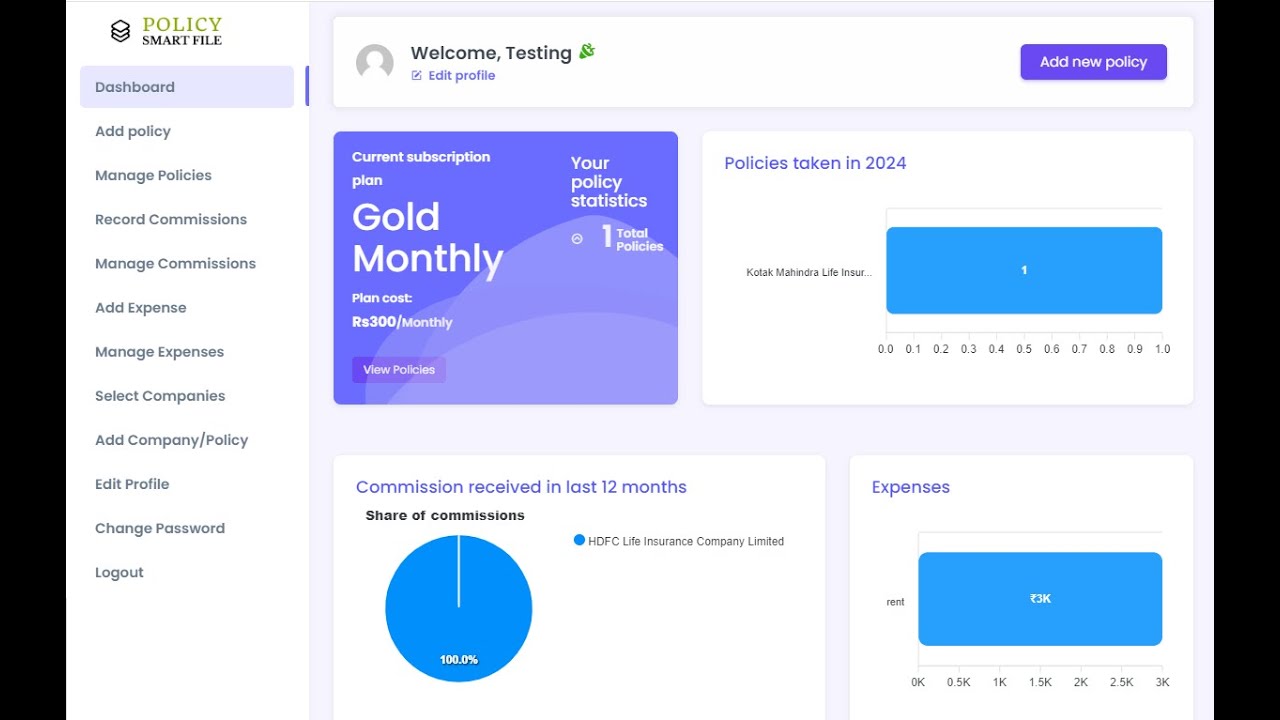Open the Manage Expenses page
Viewport: 1280px width, 720px height.
pyautogui.click(x=159, y=352)
